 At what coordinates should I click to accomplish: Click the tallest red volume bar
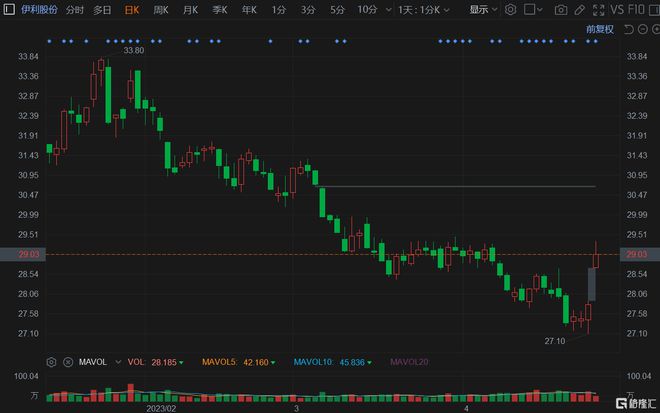click(x=130, y=392)
